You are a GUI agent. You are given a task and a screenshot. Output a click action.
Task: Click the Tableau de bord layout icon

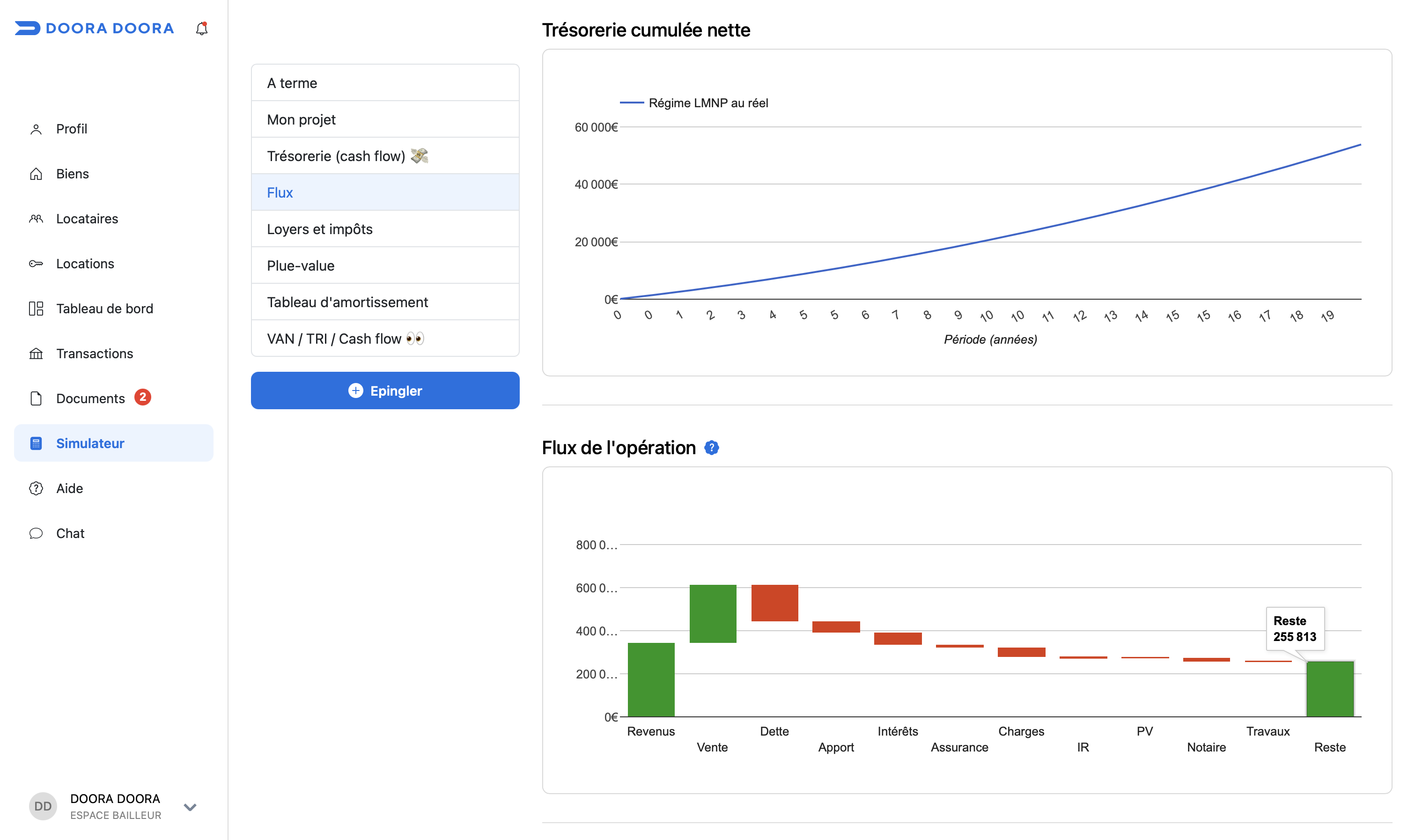tap(36, 309)
